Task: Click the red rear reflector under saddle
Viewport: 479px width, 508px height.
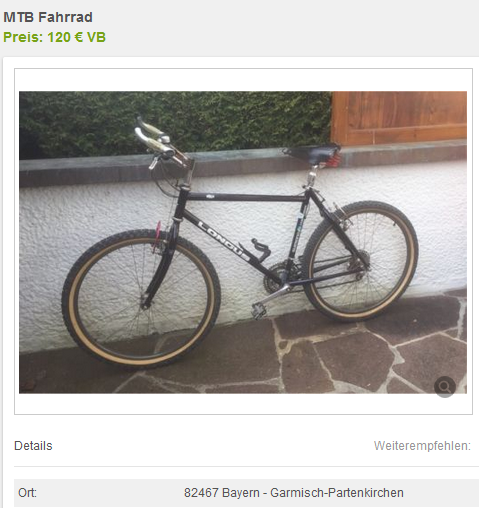Action: tap(334, 158)
